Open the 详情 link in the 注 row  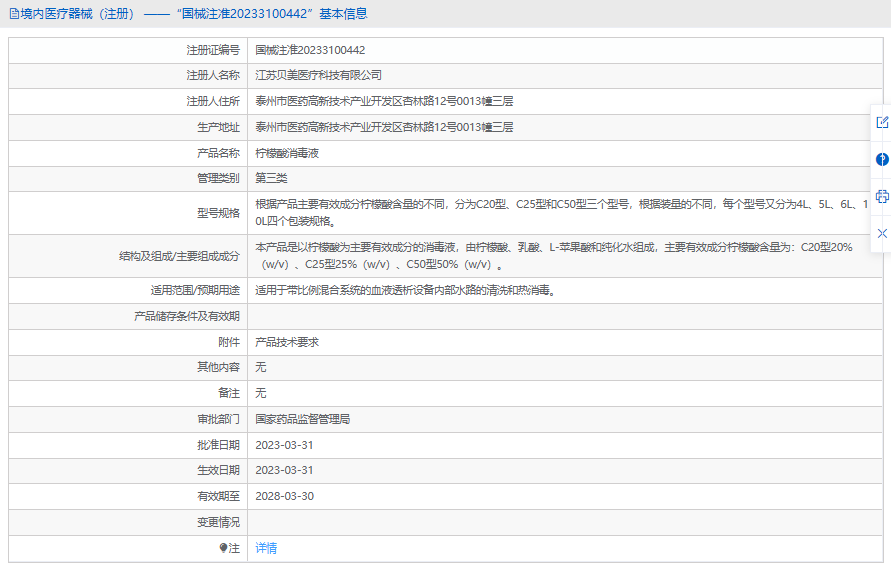click(x=266, y=548)
